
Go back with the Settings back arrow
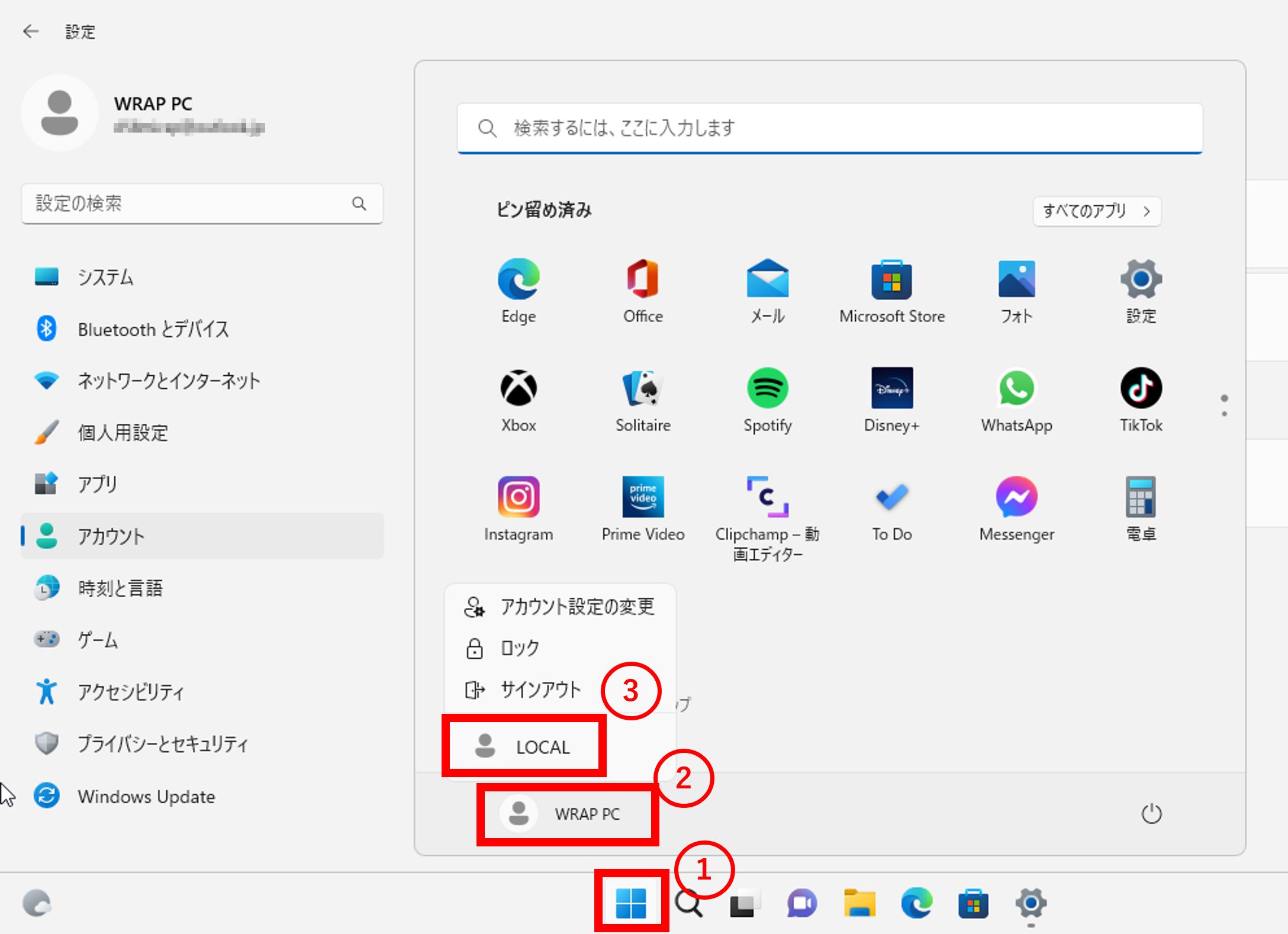point(31,31)
